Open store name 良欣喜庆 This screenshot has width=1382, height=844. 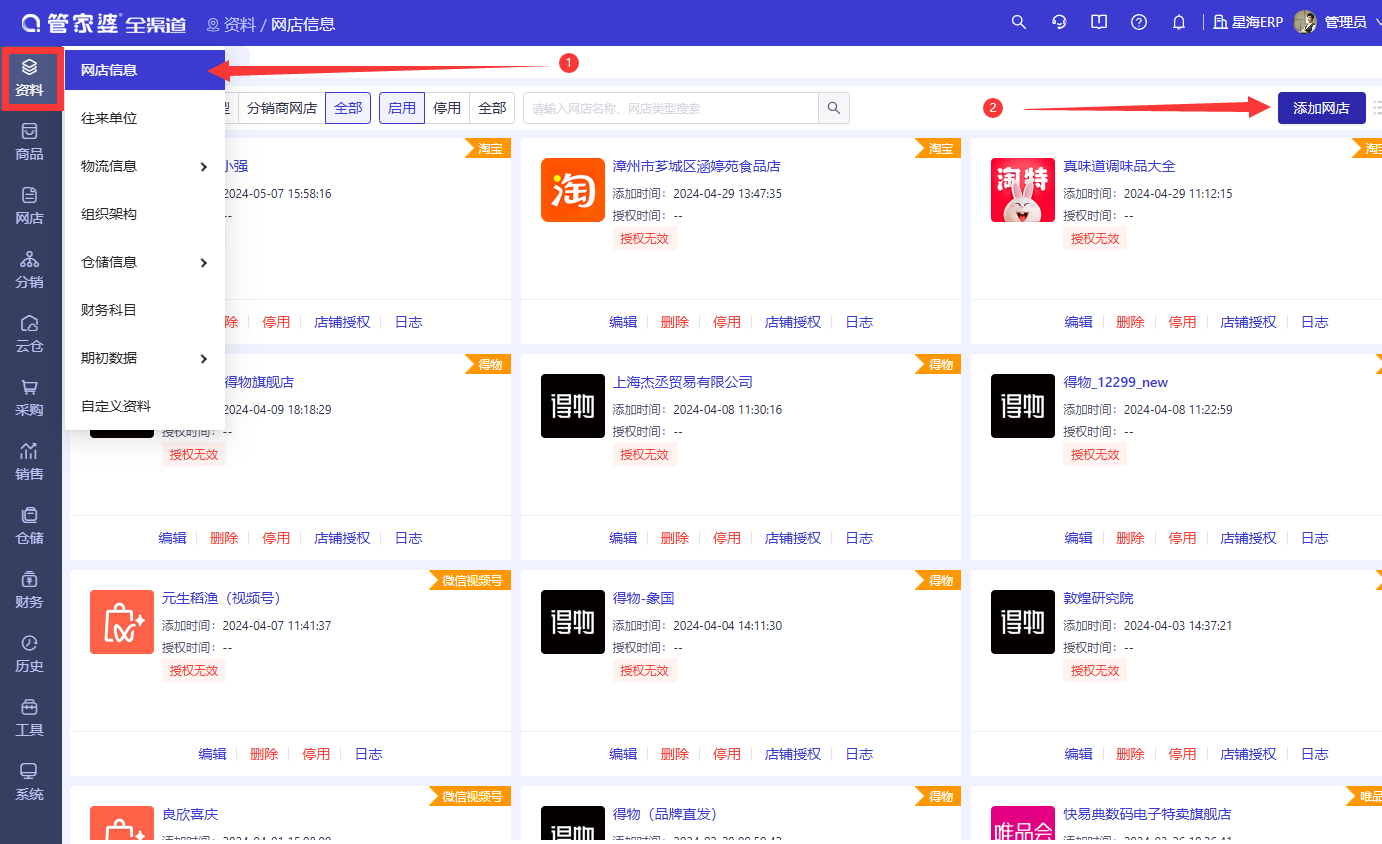coord(190,814)
